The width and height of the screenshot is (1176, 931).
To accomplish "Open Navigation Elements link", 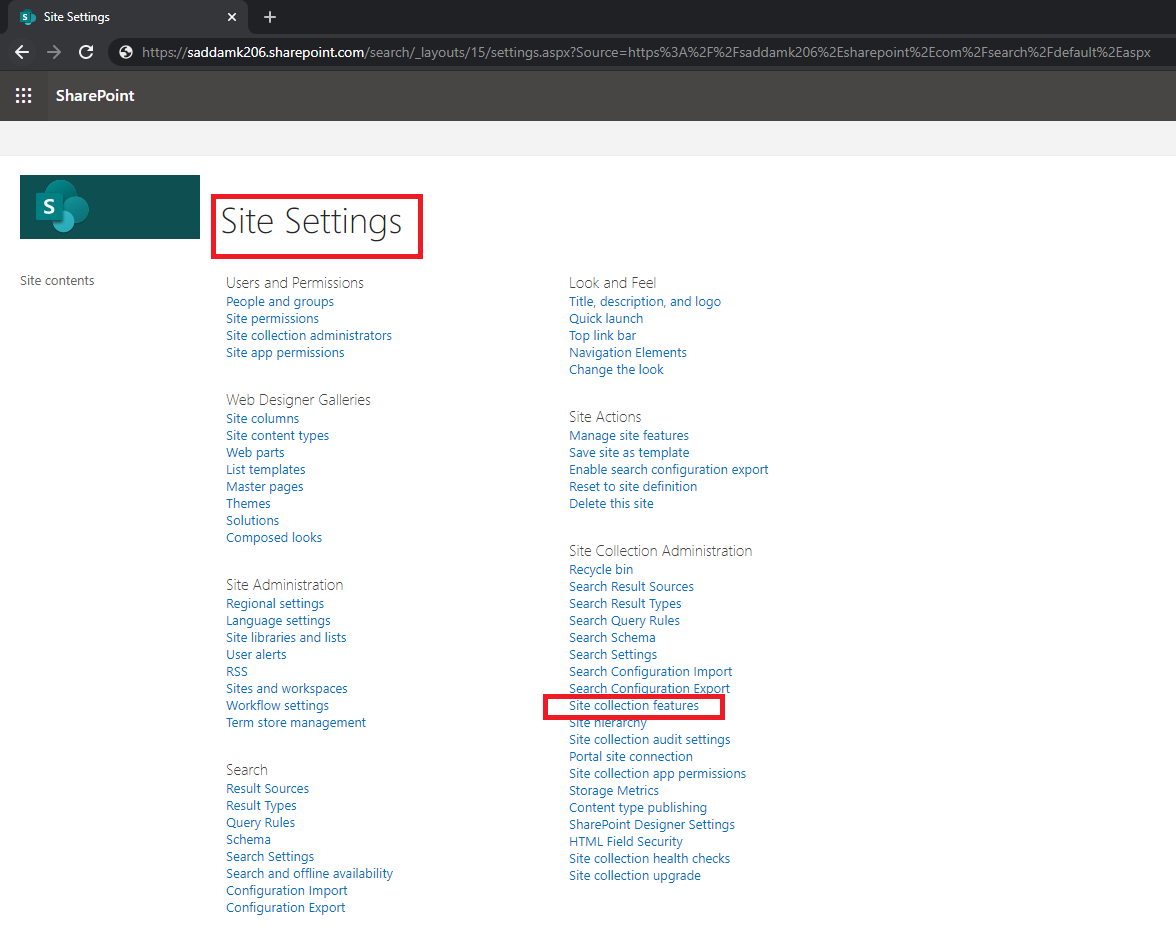I will click(628, 353).
